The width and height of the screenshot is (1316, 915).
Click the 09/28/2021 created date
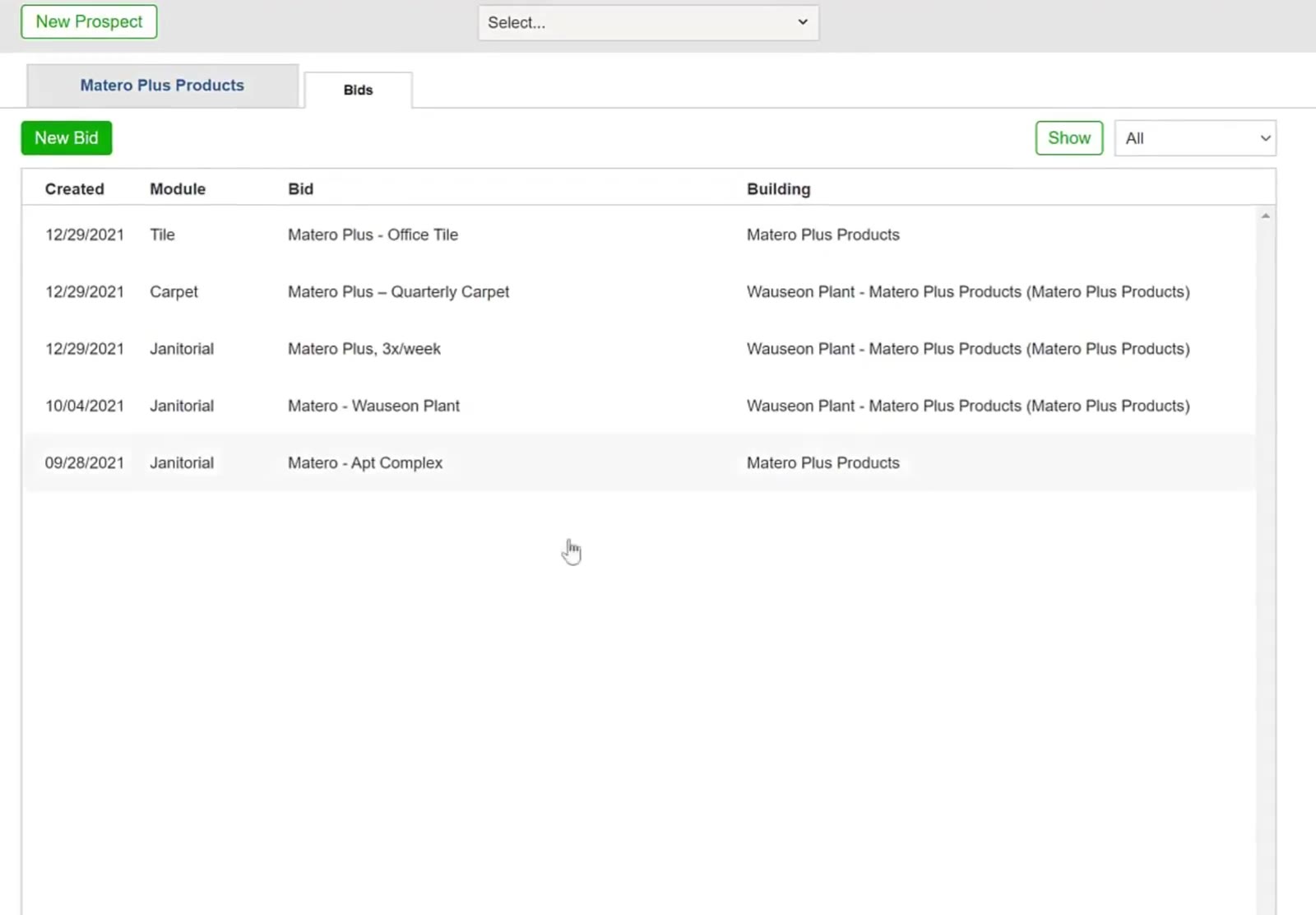[x=85, y=463]
